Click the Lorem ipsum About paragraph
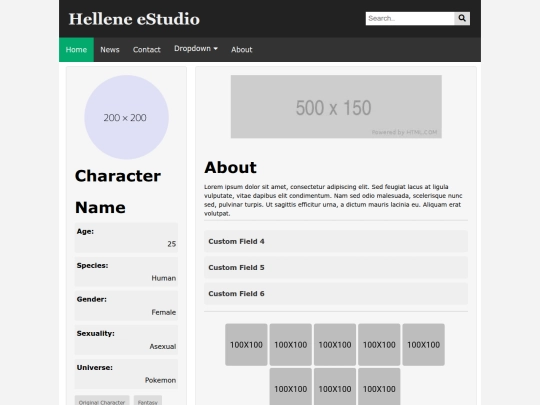540x405 pixels. [x=333, y=200]
